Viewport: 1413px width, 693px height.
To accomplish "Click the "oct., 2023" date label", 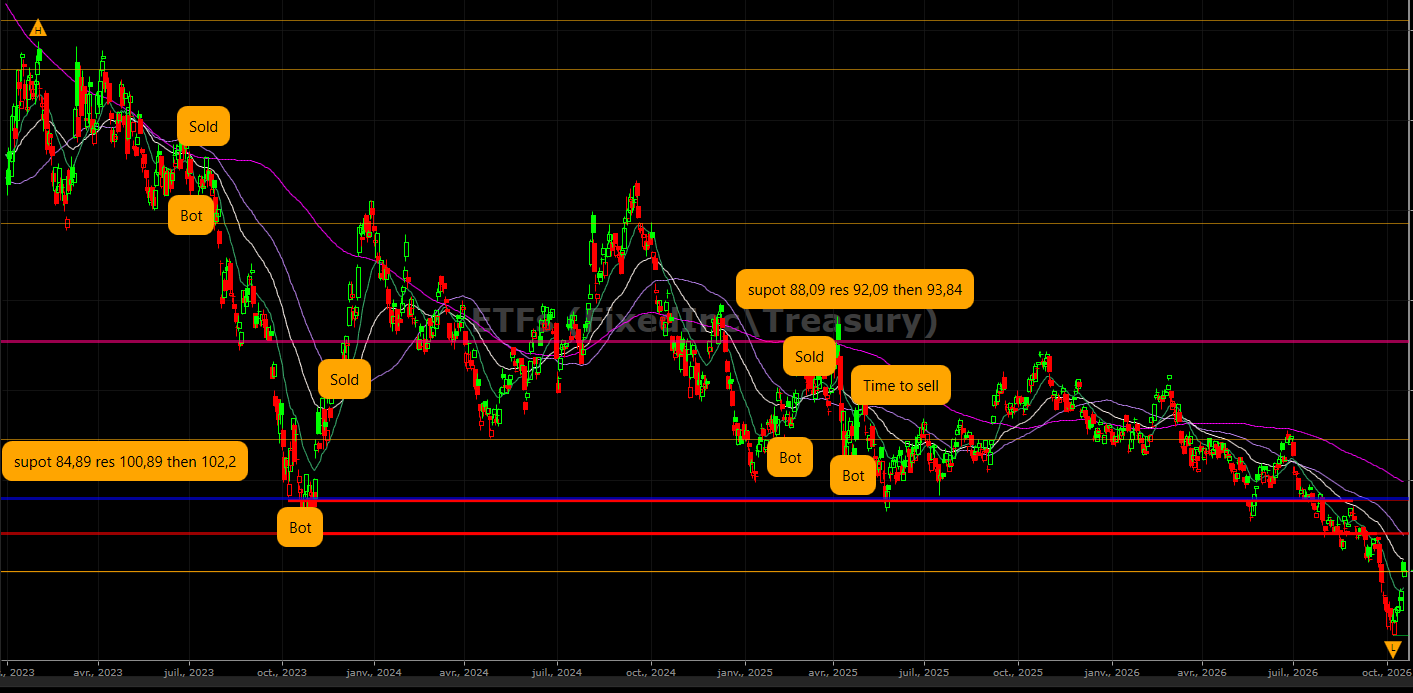I will [282, 673].
